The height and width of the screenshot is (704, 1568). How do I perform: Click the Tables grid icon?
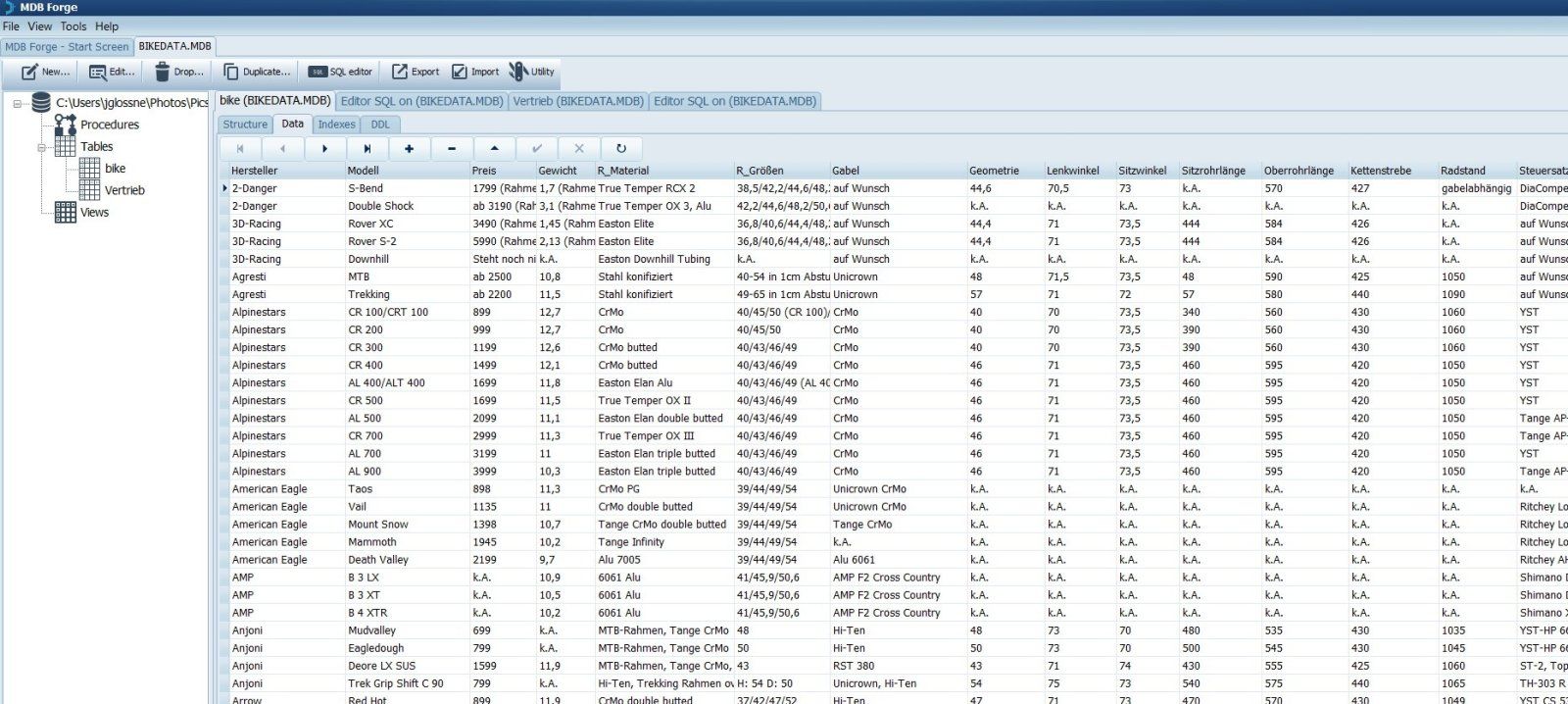tap(65, 146)
